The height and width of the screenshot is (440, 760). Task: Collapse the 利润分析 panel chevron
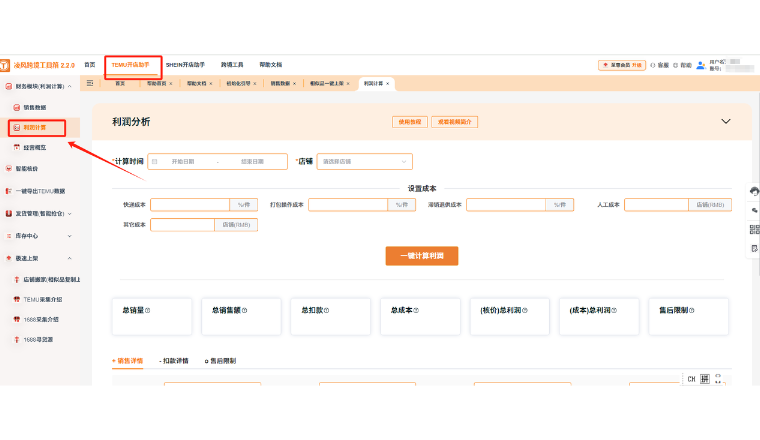pos(726,121)
